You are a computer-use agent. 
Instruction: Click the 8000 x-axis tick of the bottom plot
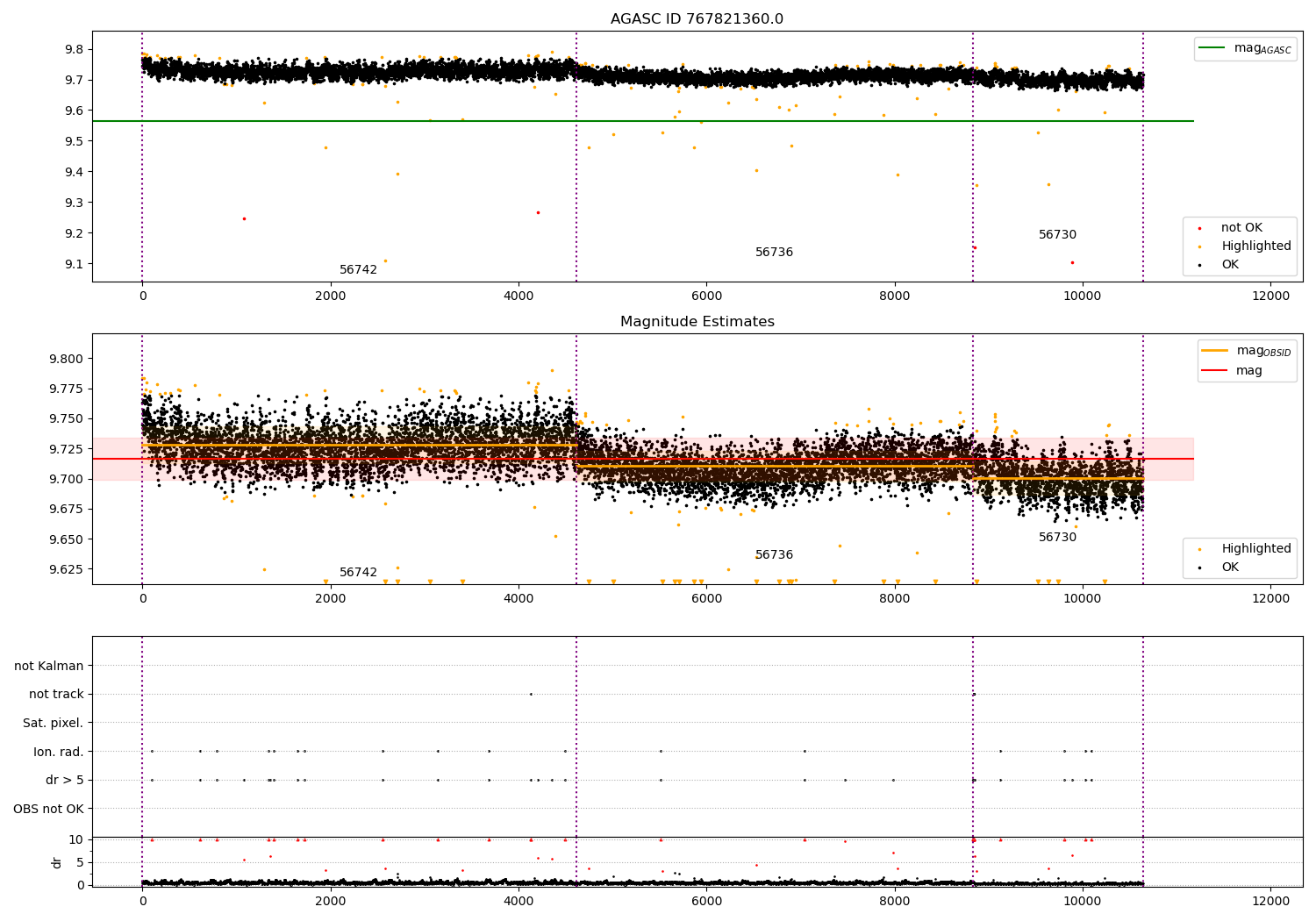click(894, 902)
